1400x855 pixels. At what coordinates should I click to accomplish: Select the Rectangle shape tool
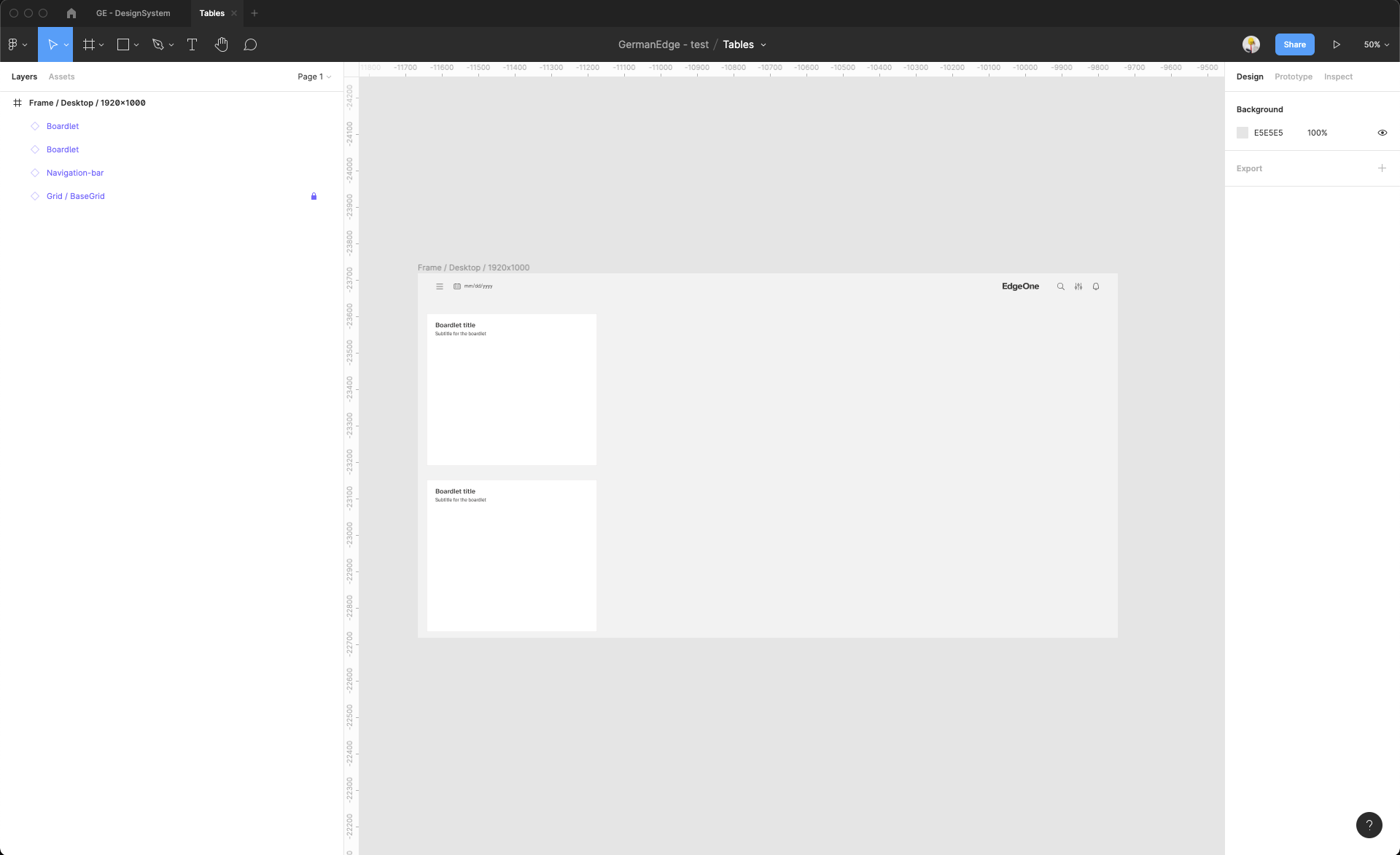123,44
